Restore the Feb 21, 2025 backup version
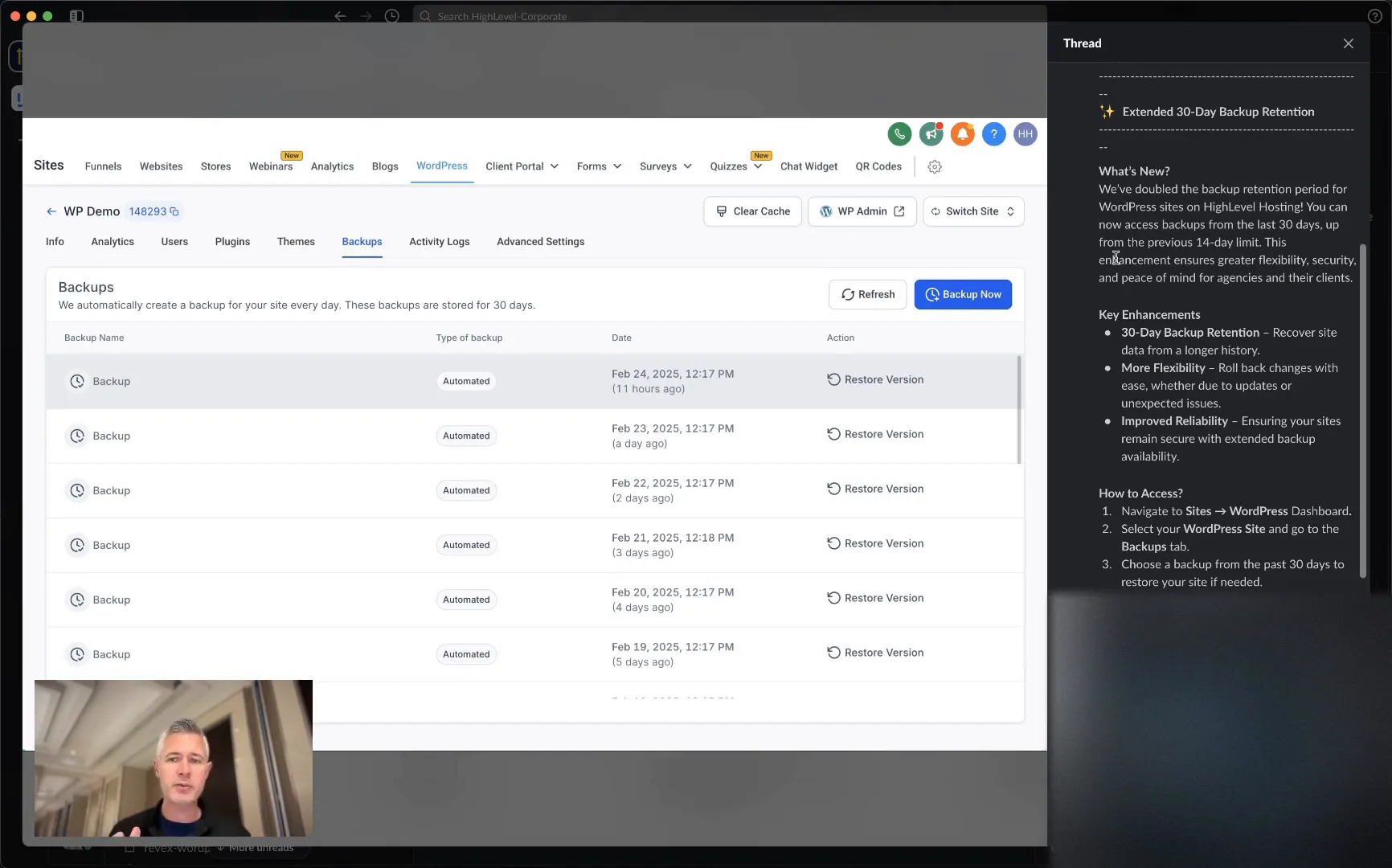1392x868 pixels. click(875, 543)
